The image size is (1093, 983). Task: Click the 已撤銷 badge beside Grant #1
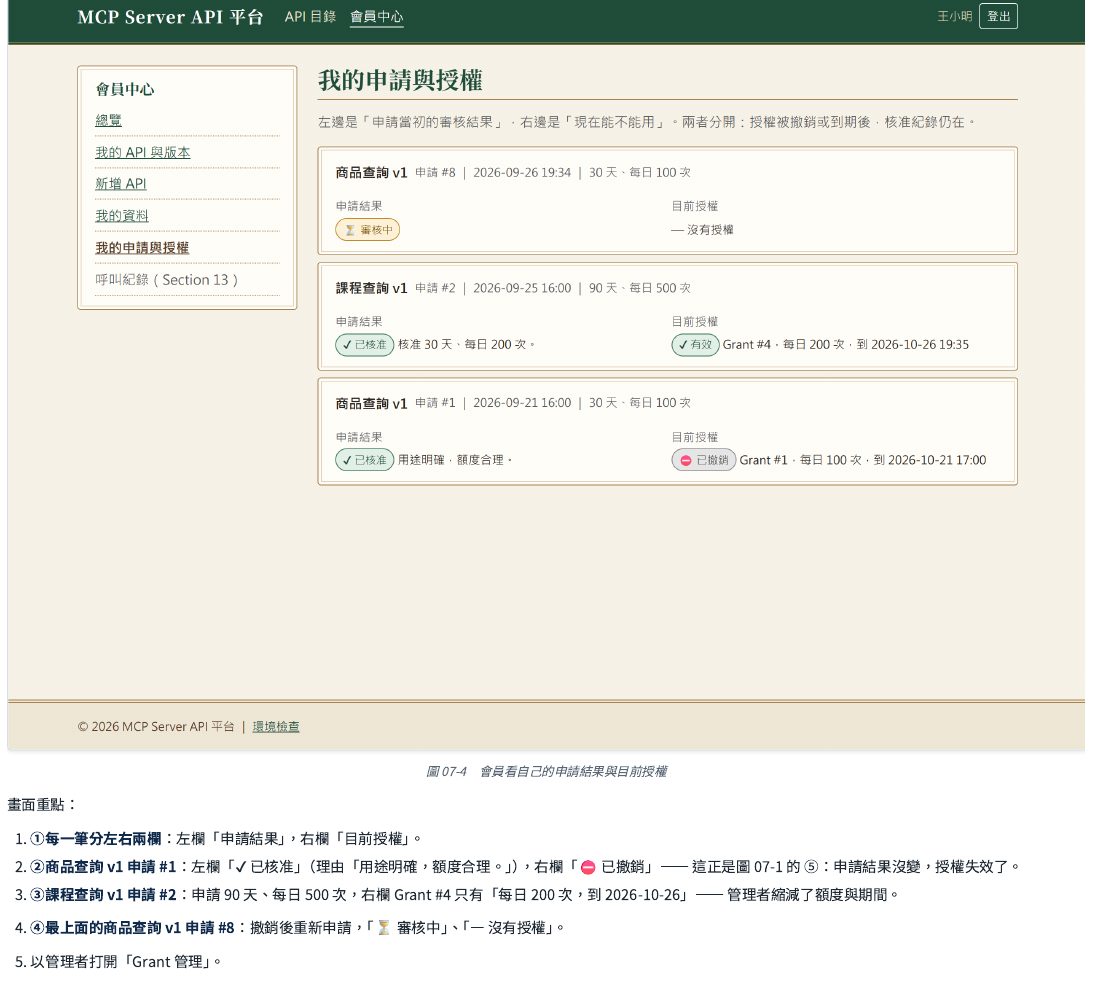[703, 460]
